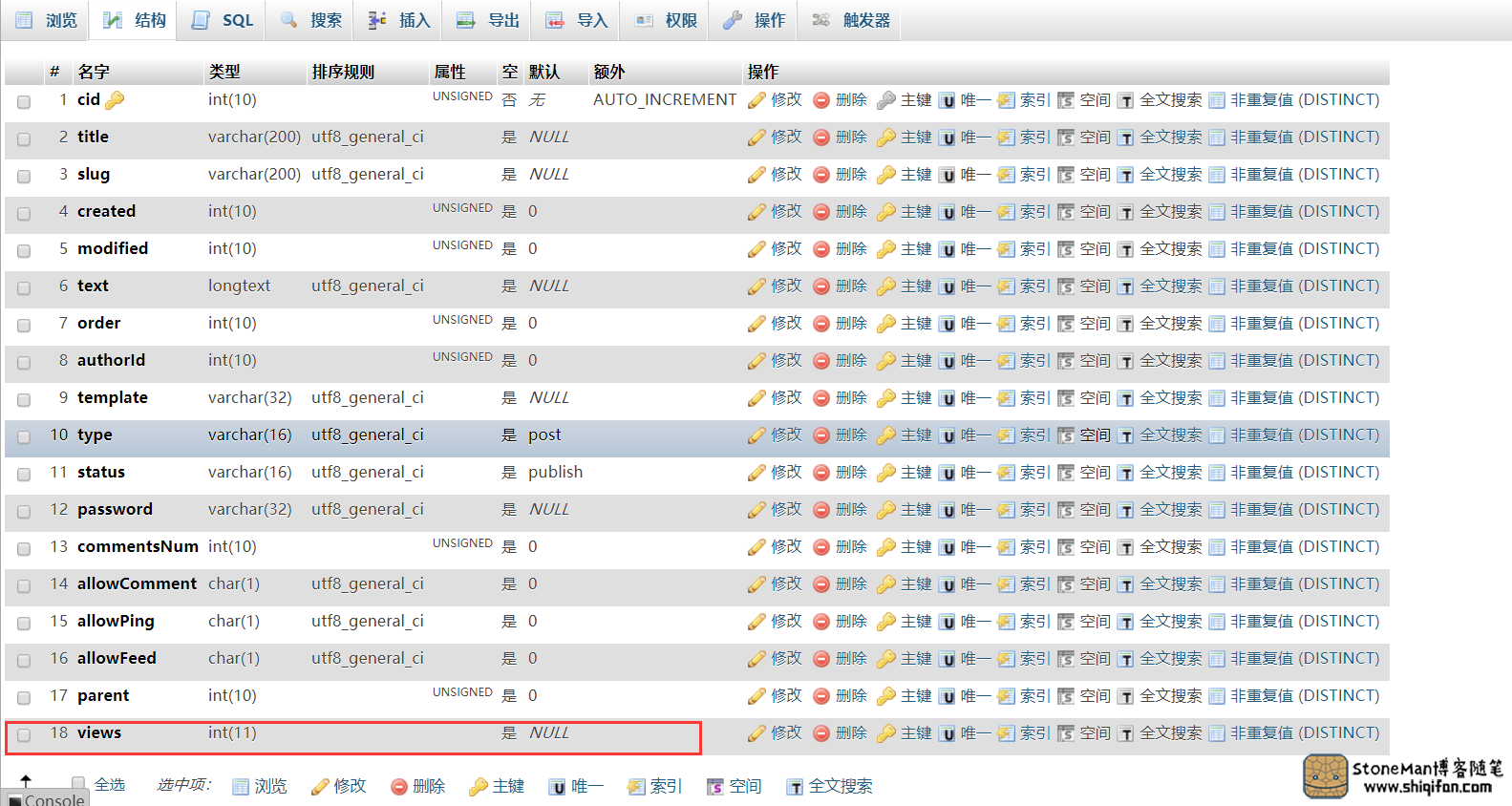Click 修改 link for the views column
This screenshot has width=1512, height=806.
click(x=786, y=732)
